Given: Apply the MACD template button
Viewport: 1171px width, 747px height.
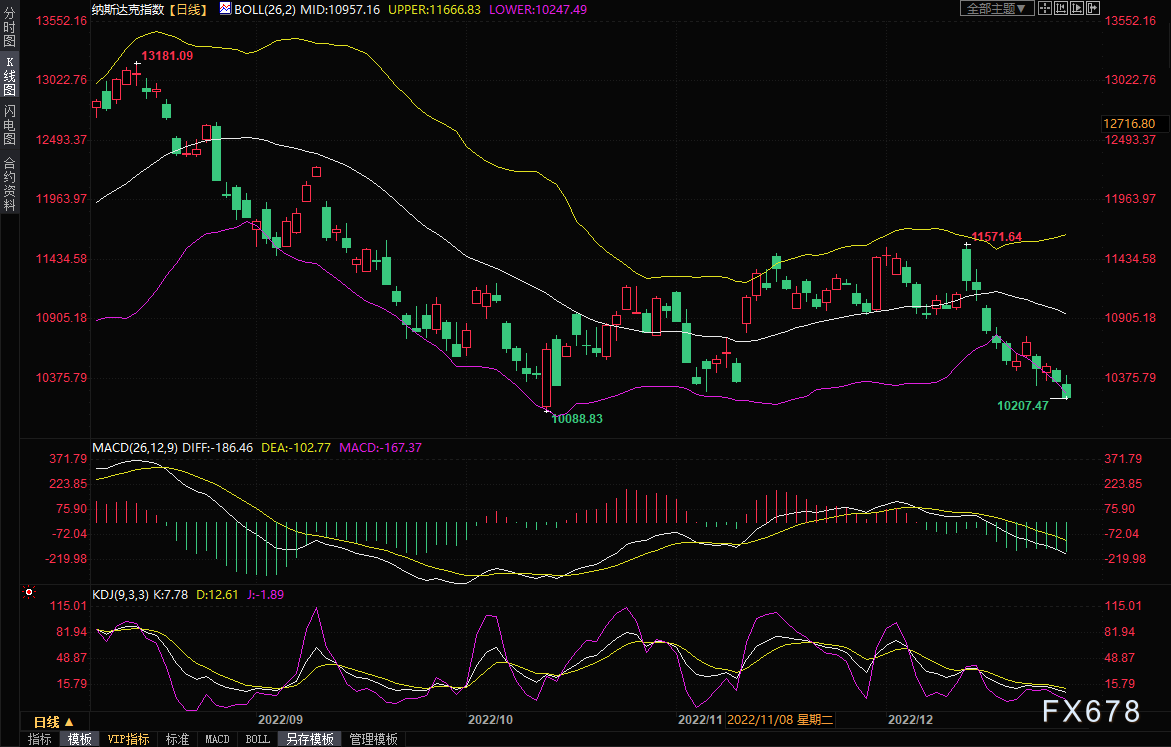Looking at the screenshot, I should tap(217, 739).
